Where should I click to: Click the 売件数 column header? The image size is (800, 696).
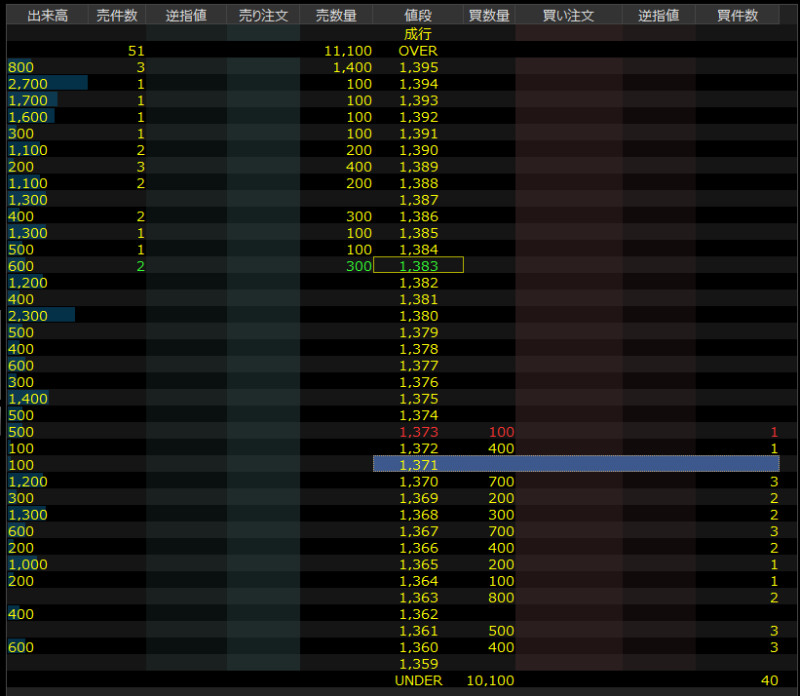click(x=117, y=15)
